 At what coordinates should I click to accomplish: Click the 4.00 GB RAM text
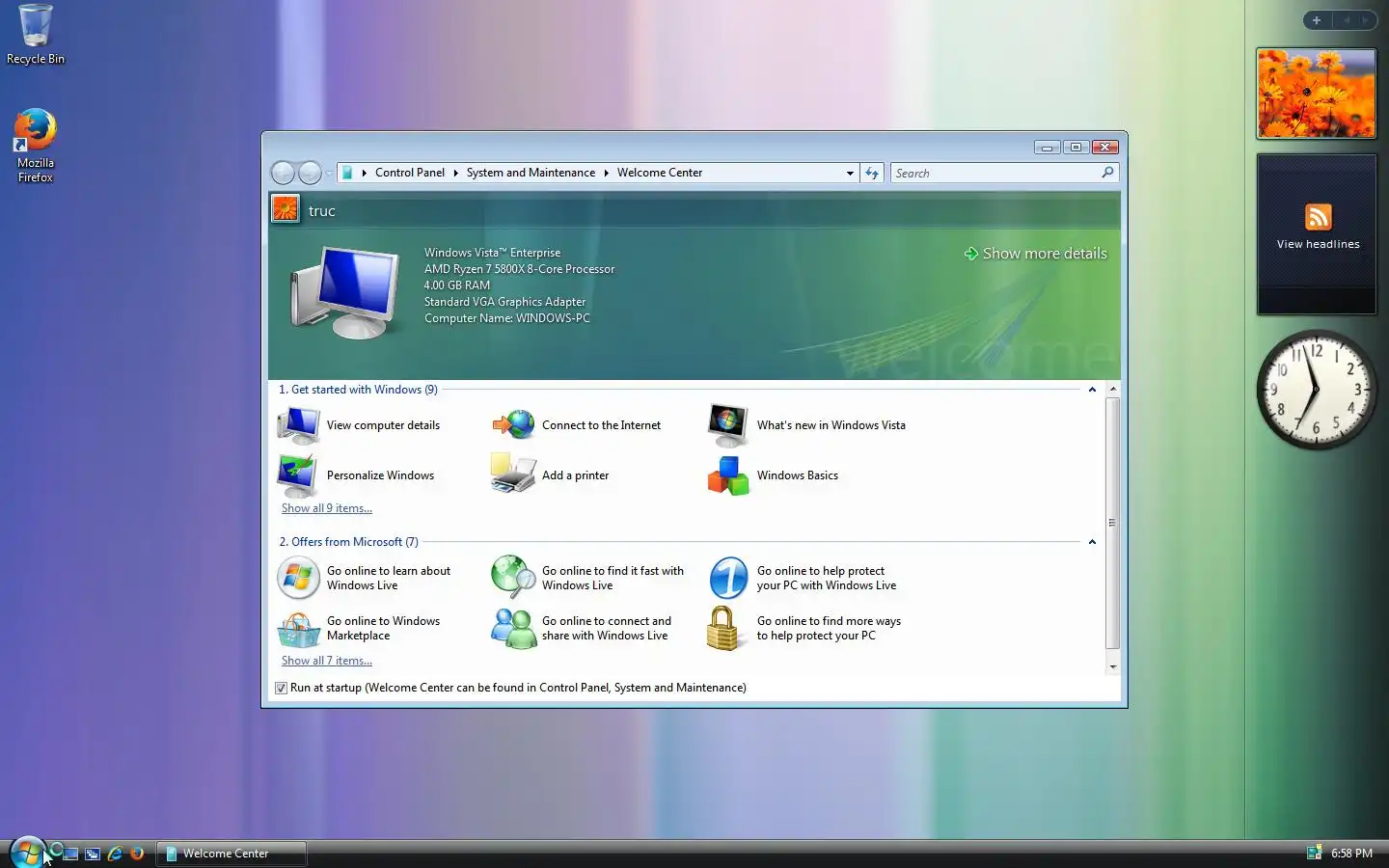coord(457,285)
